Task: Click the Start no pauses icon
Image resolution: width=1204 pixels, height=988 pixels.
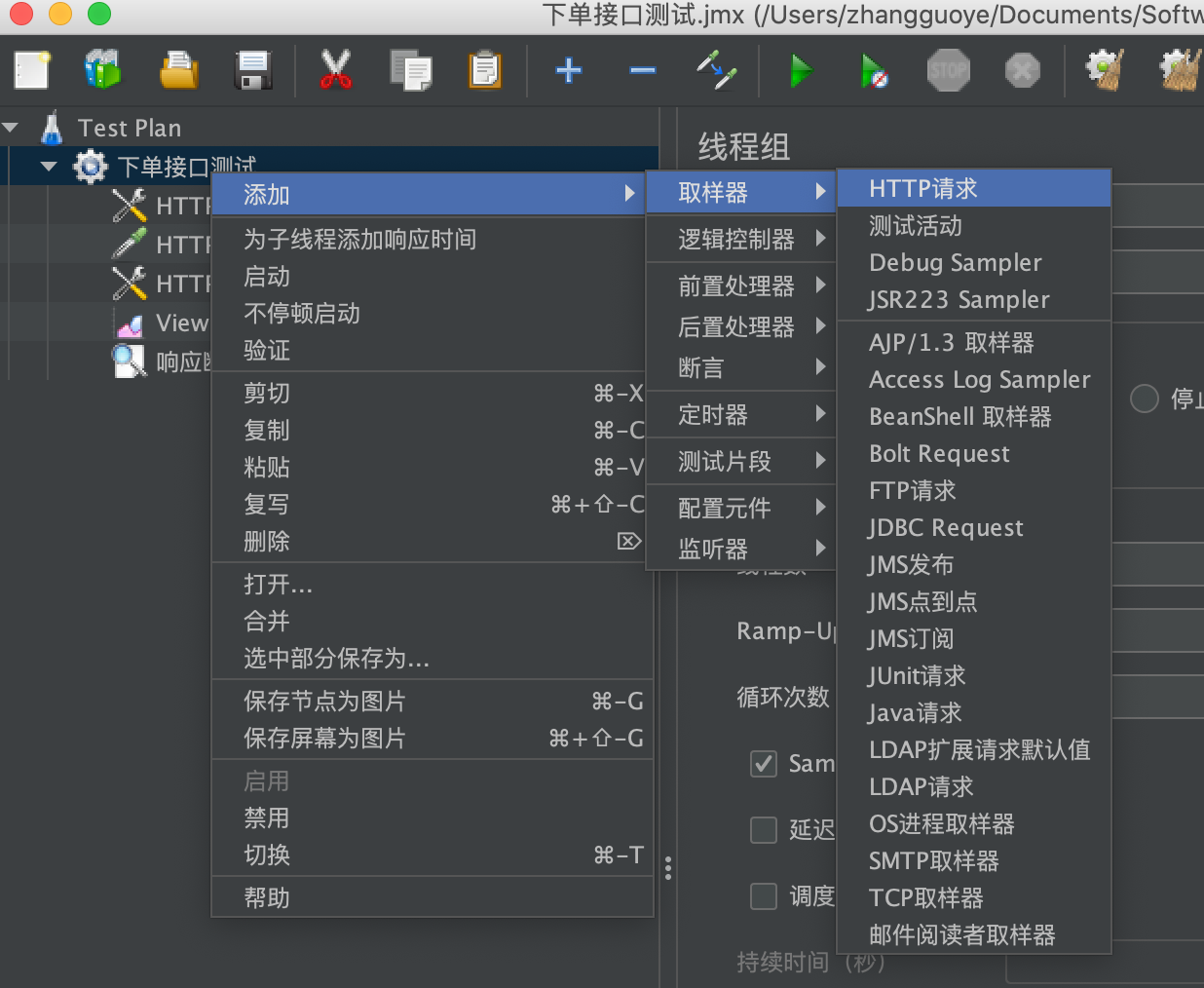Action: tap(874, 70)
